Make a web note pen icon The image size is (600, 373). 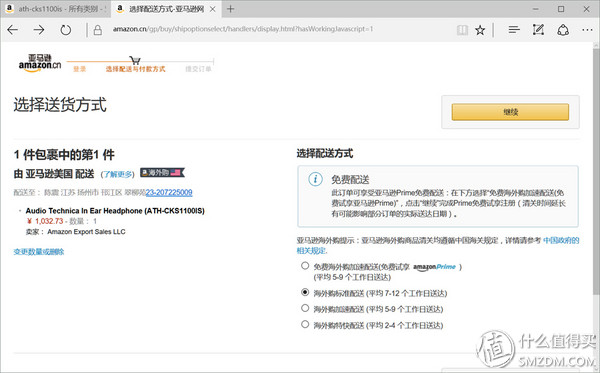[538, 29]
